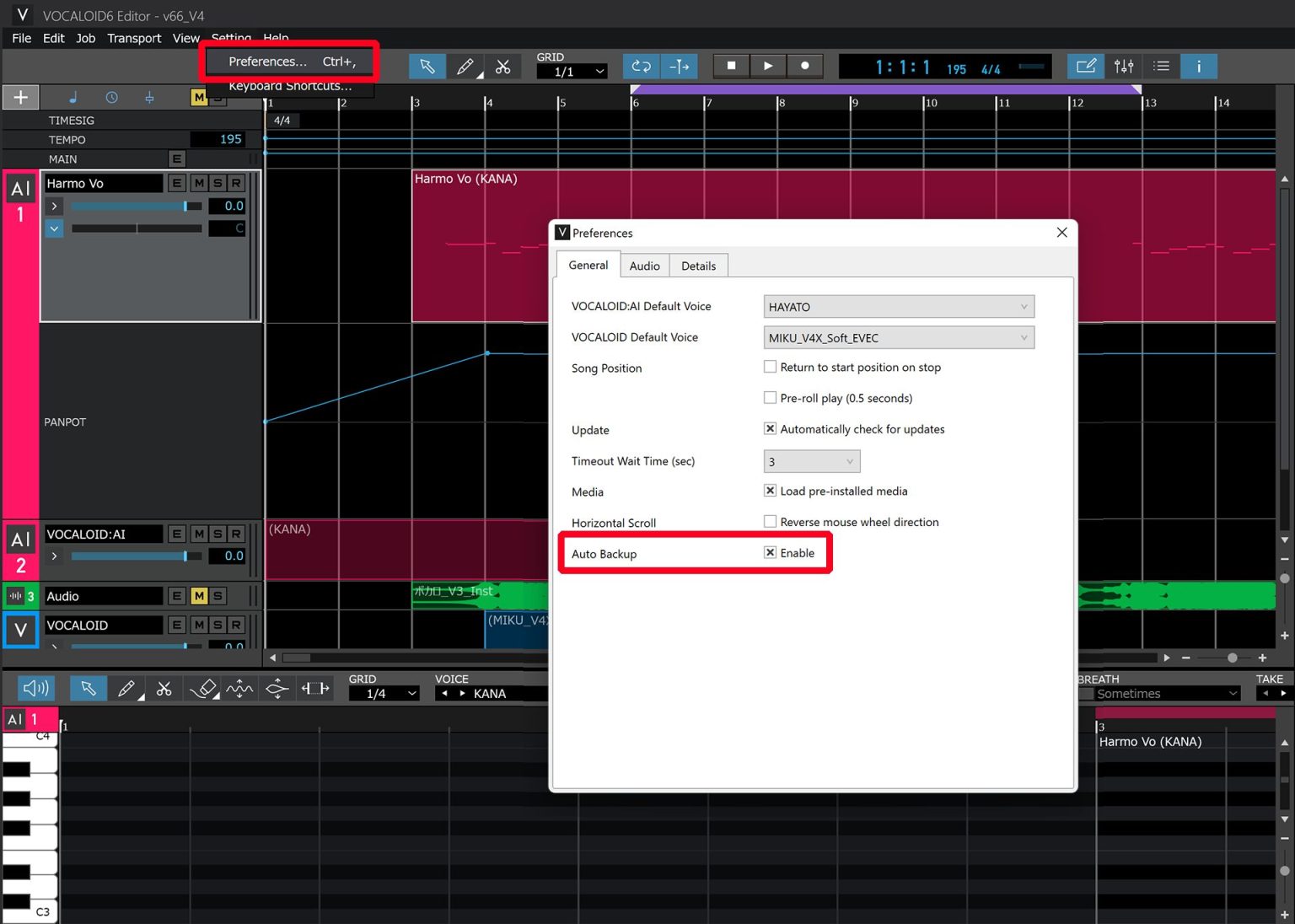Image resolution: width=1295 pixels, height=924 pixels.
Task: Mute the Audio track with its M button
Action: pyautogui.click(x=199, y=596)
